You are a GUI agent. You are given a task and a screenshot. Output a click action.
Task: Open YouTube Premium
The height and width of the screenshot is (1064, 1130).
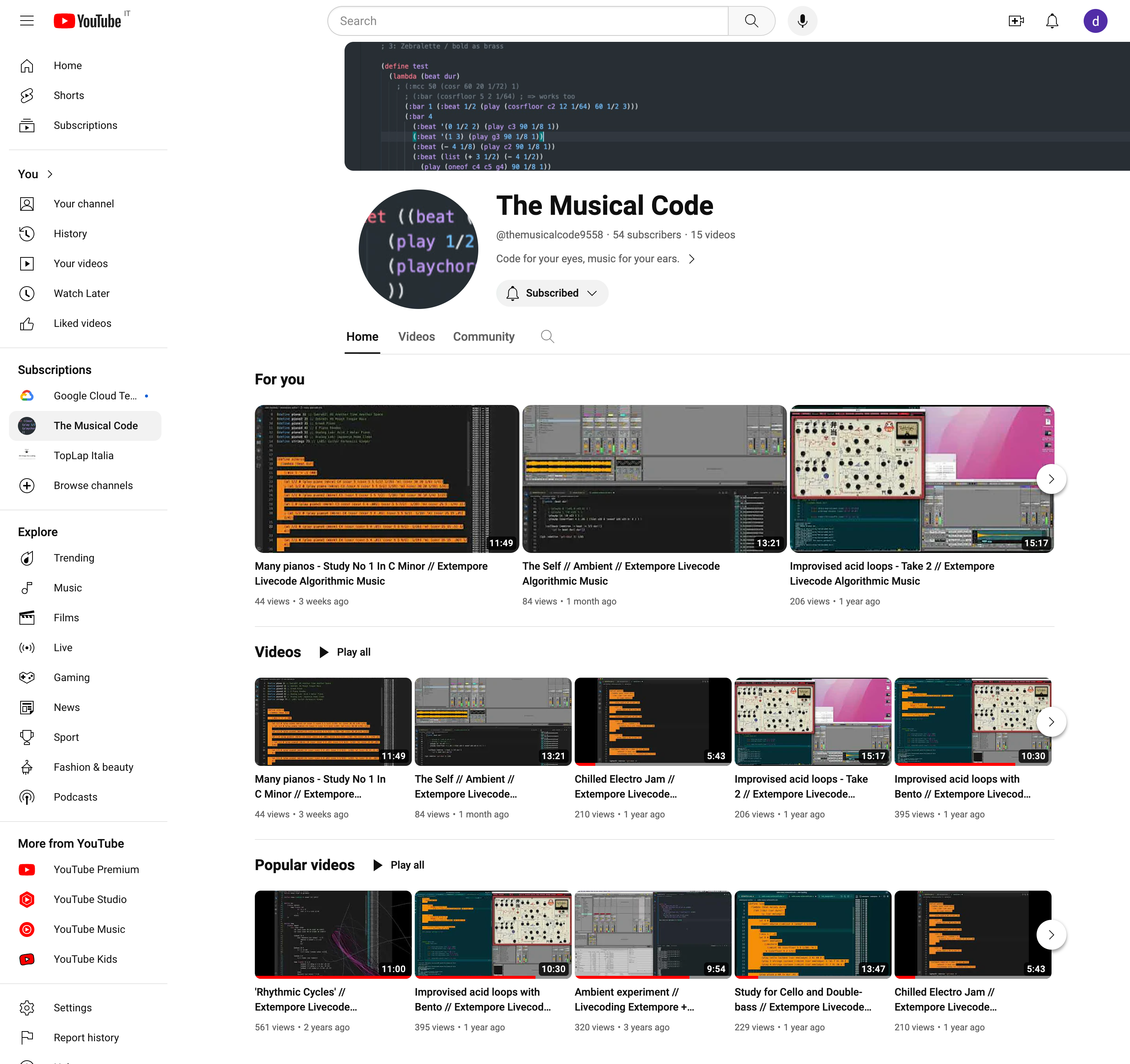(x=85, y=869)
